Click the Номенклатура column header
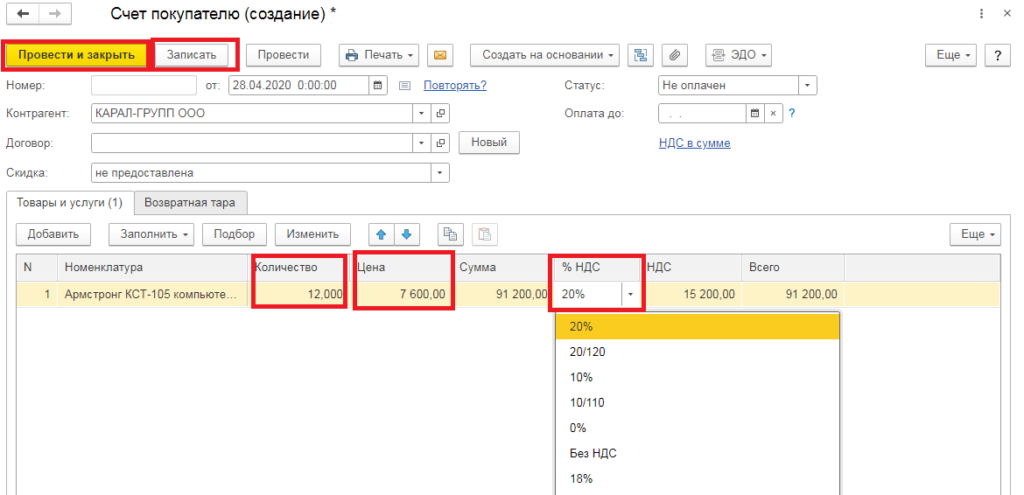 (x=153, y=268)
